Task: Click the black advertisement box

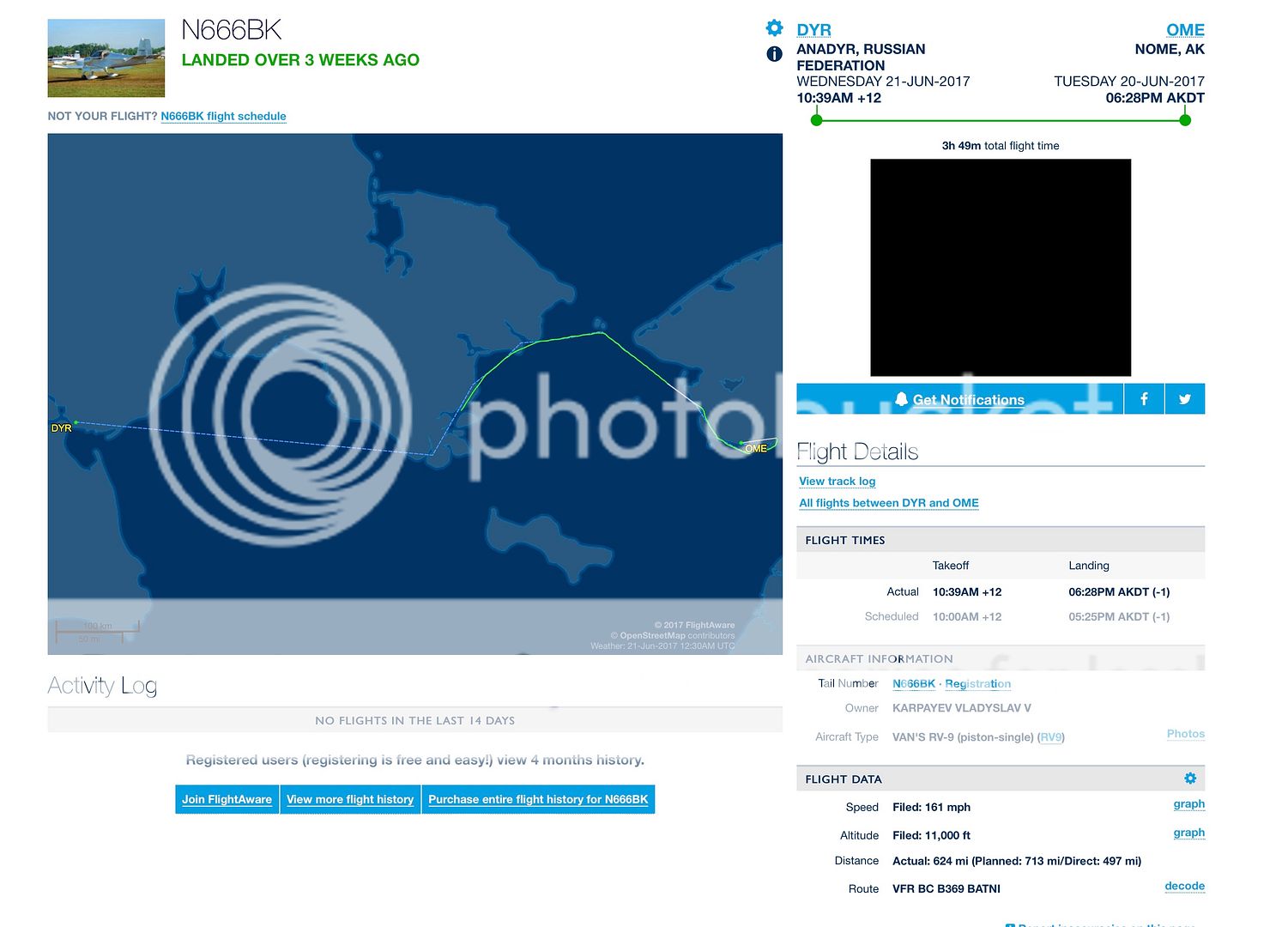Action: point(1001,268)
